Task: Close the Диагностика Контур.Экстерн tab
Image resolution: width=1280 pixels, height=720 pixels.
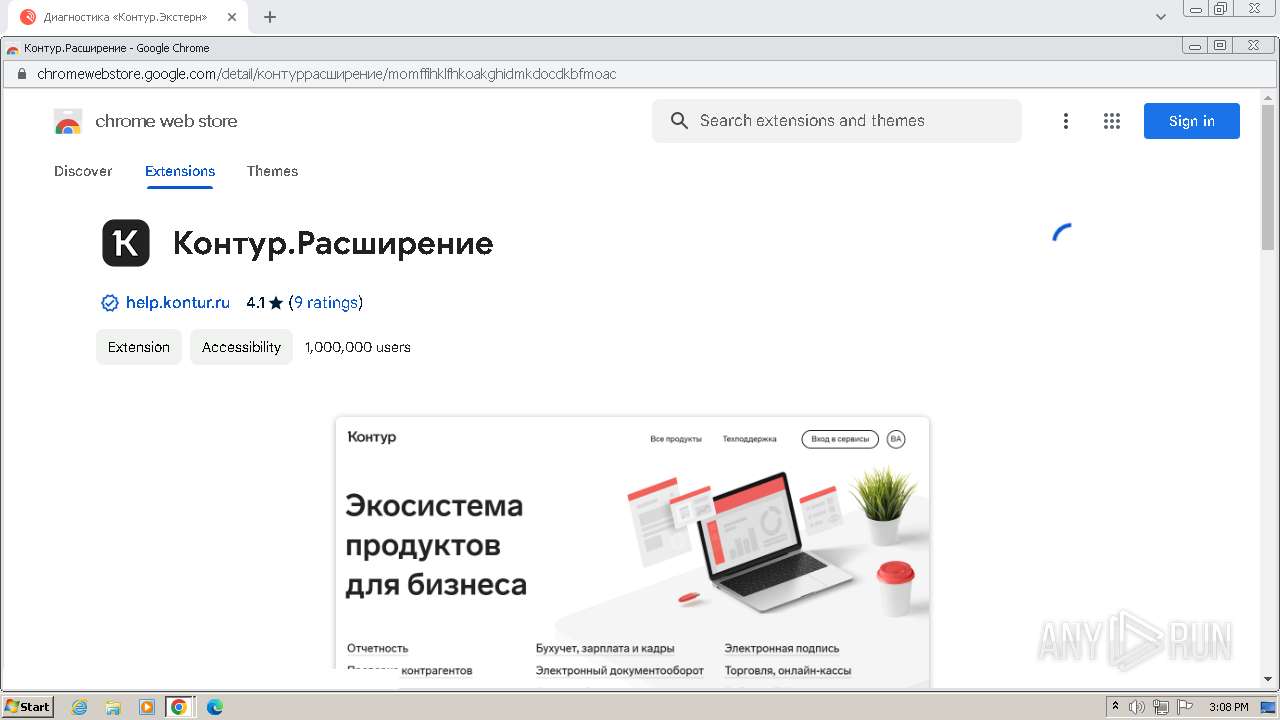Action: [232, 17]
